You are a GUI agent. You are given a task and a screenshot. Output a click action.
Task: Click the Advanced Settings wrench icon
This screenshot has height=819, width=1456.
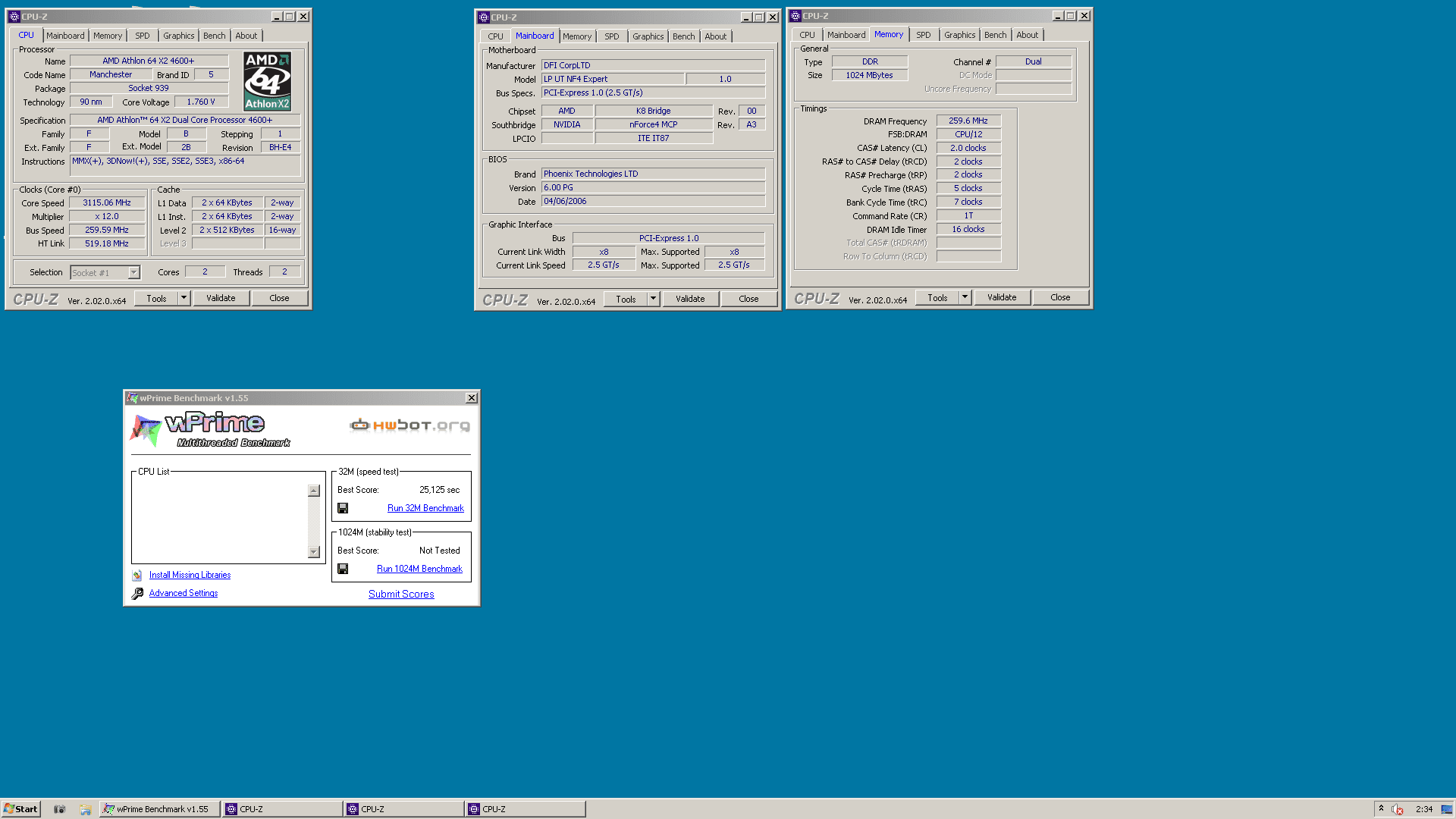click(137, 594)
